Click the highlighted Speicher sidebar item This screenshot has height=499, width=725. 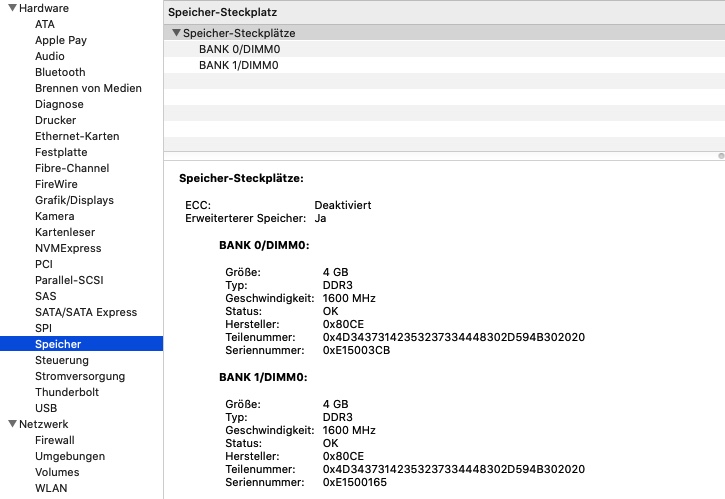point(58,344)
